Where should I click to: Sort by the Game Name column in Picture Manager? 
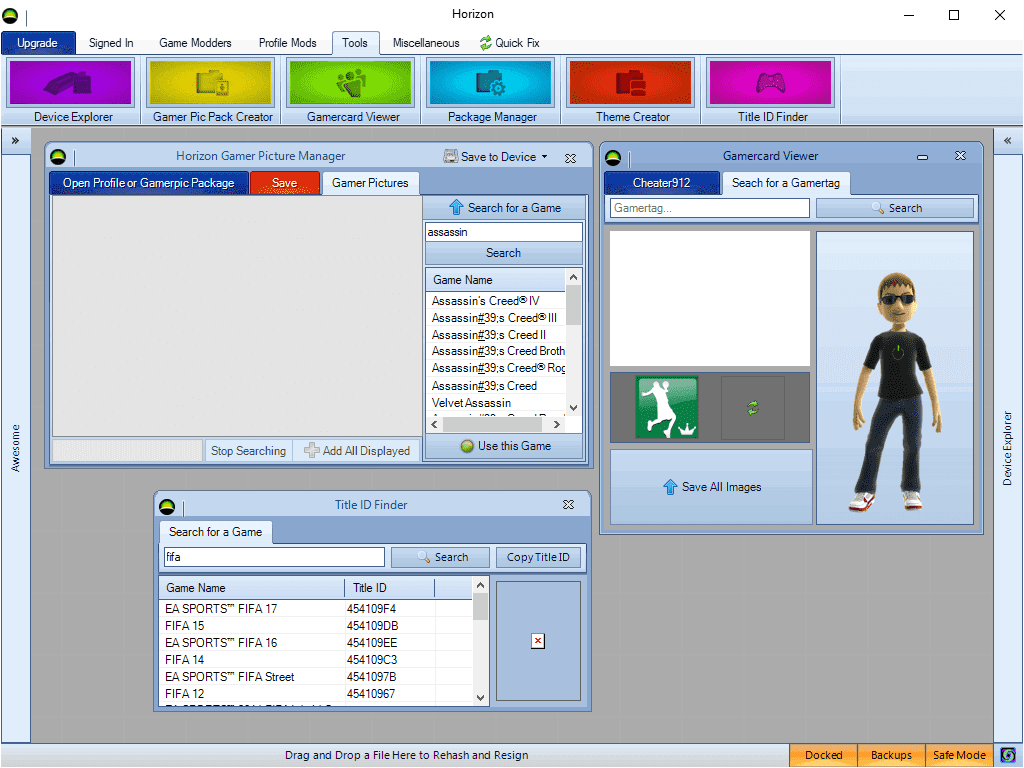(x=496, y=280)
